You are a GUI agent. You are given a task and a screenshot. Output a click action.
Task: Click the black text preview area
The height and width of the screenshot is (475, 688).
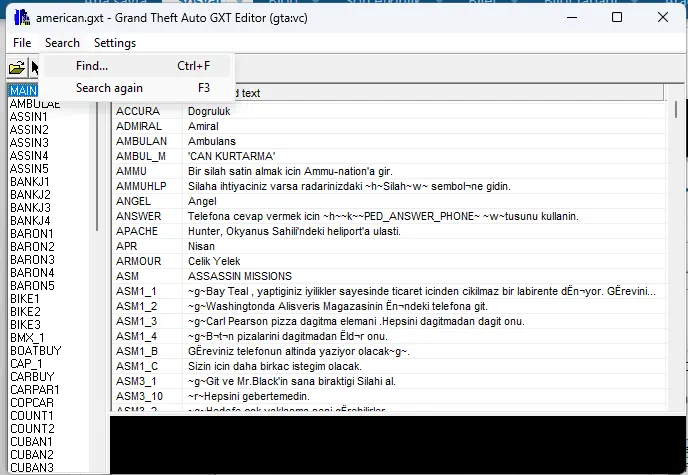tap(398, 445)
